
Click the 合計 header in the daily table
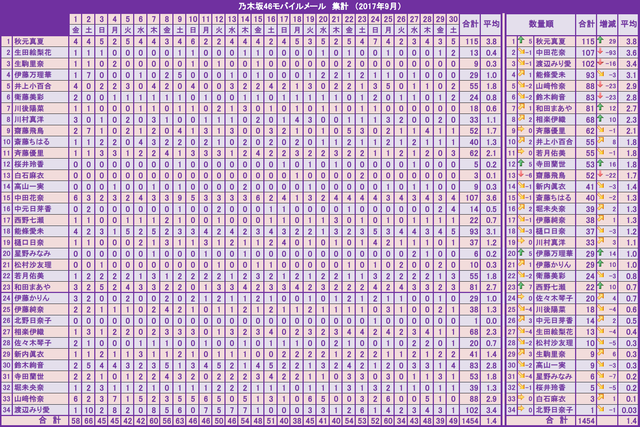[470, 24]
